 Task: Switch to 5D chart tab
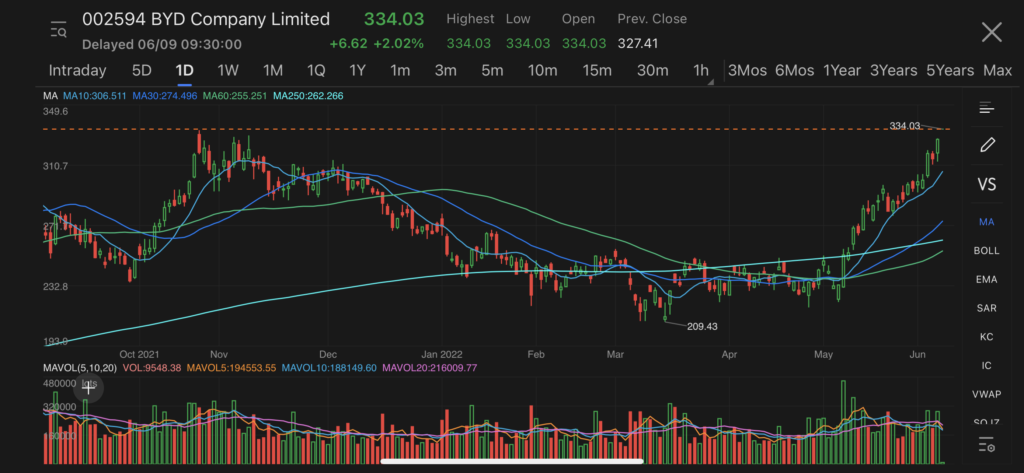(142, 71)
